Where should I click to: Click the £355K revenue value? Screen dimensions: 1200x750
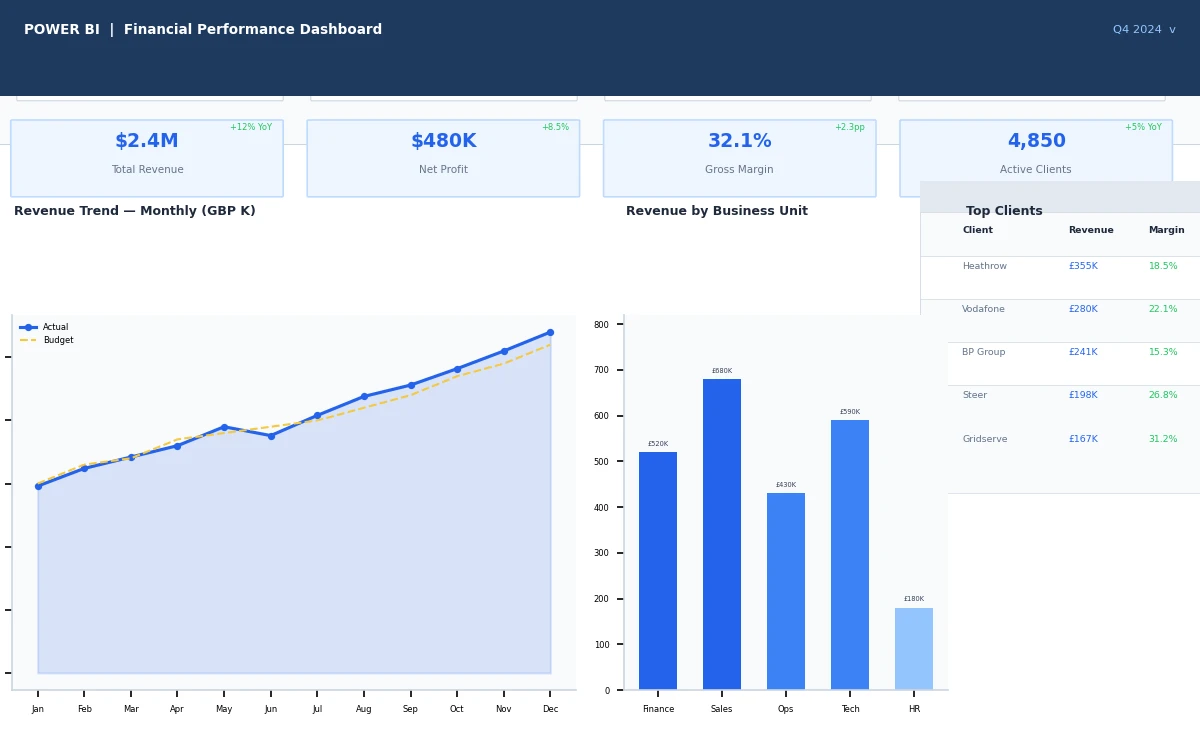1083,267
